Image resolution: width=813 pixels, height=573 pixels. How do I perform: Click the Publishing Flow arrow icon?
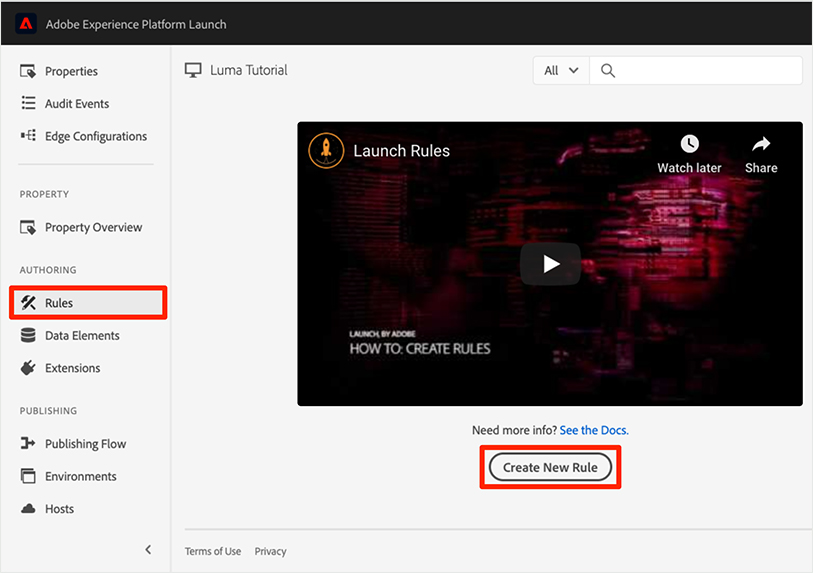[x=28, y=443]
